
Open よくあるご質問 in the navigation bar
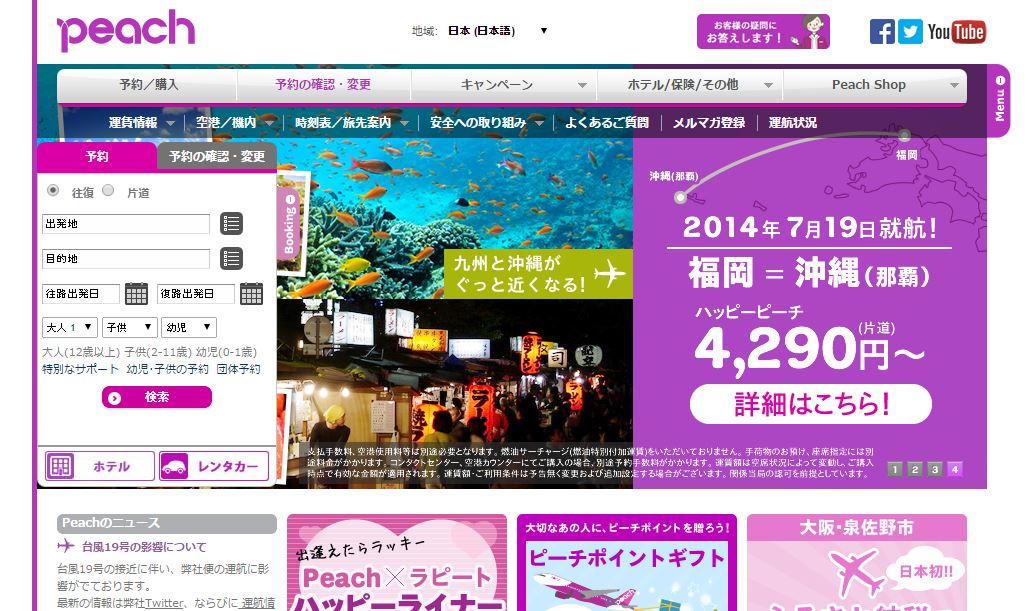tap(607, 123)
